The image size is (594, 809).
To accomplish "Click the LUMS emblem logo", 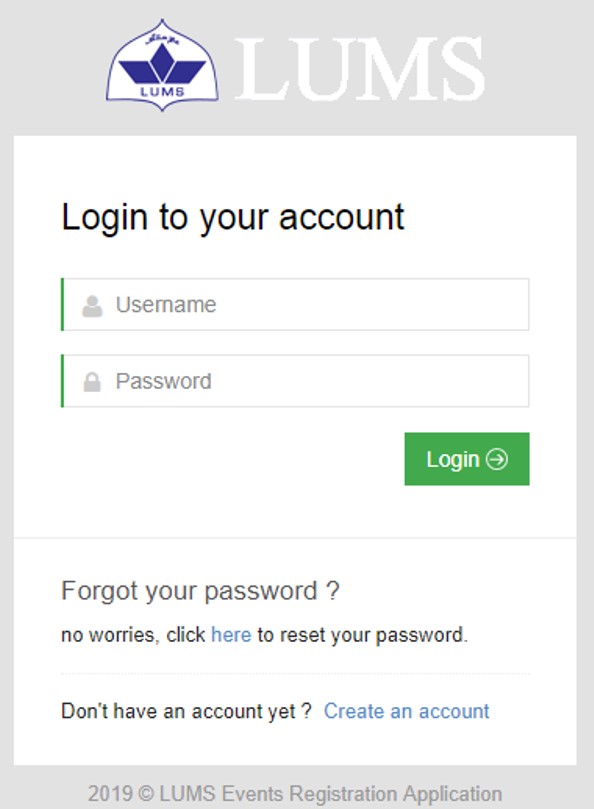I will pyautogui.click(x=162, y=66).
